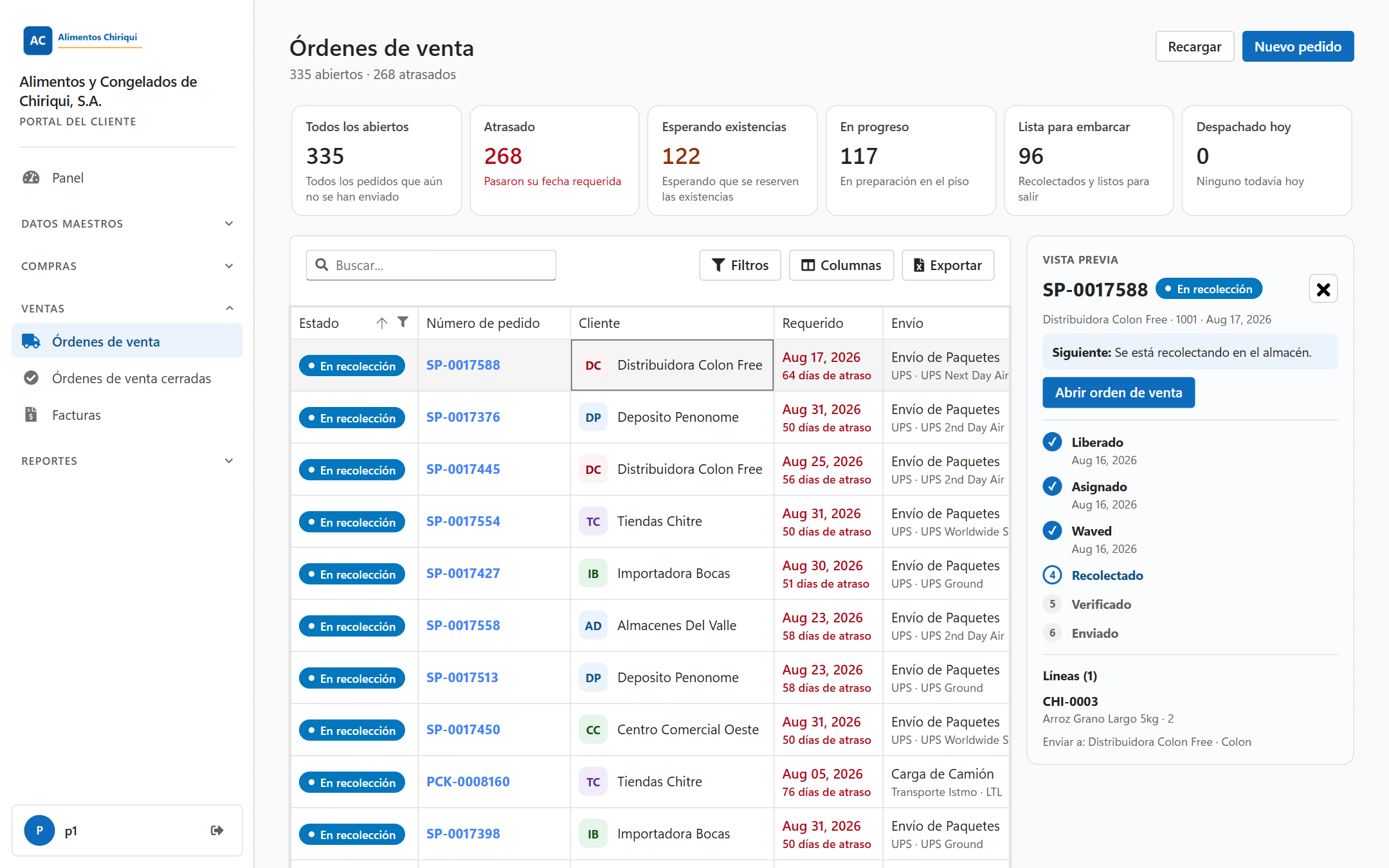
Task: Expand the Datos Maestros section
Action: coord(127,224)
